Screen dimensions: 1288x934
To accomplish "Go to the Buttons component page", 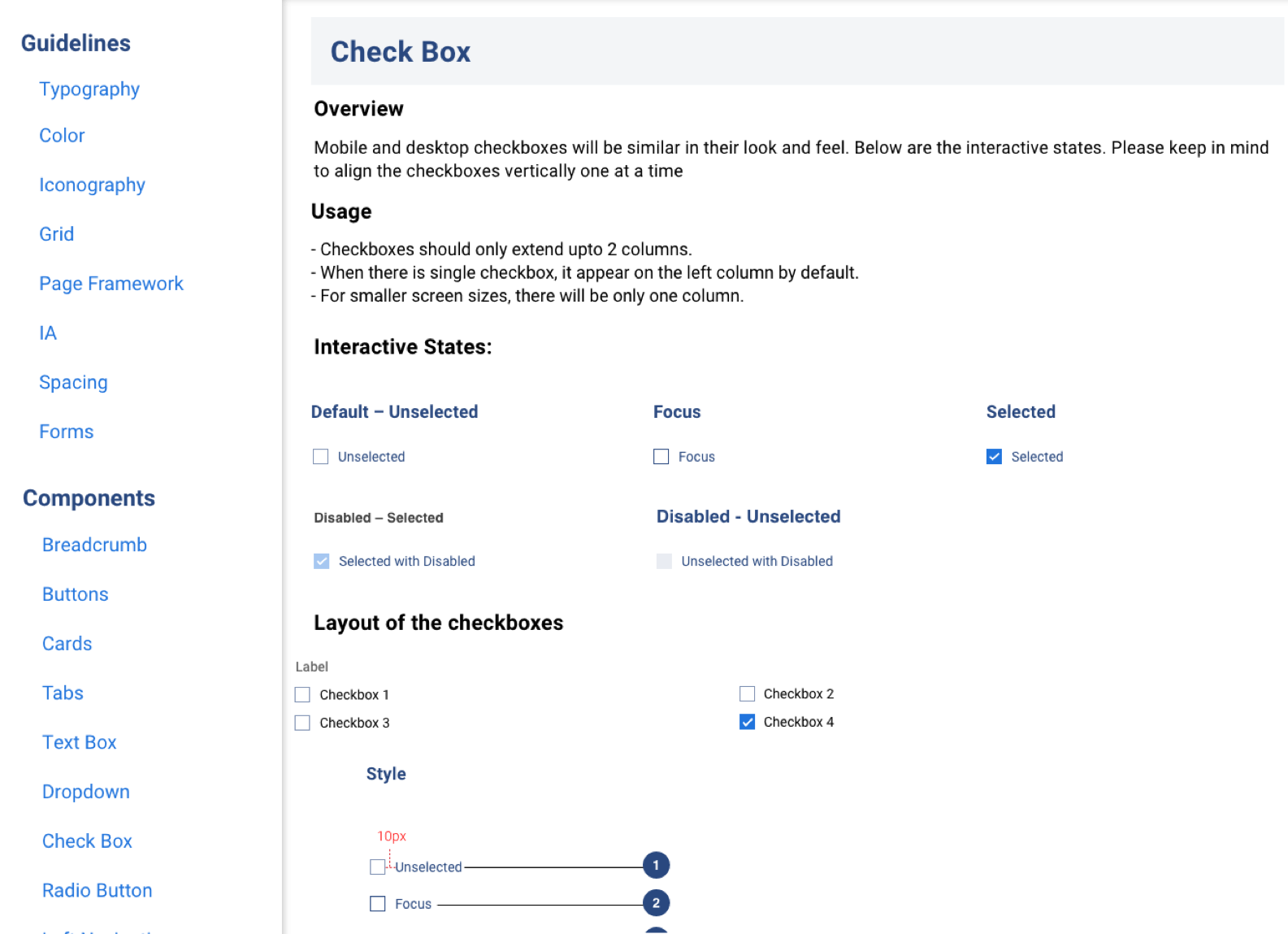I will click(x=75, y=594).
